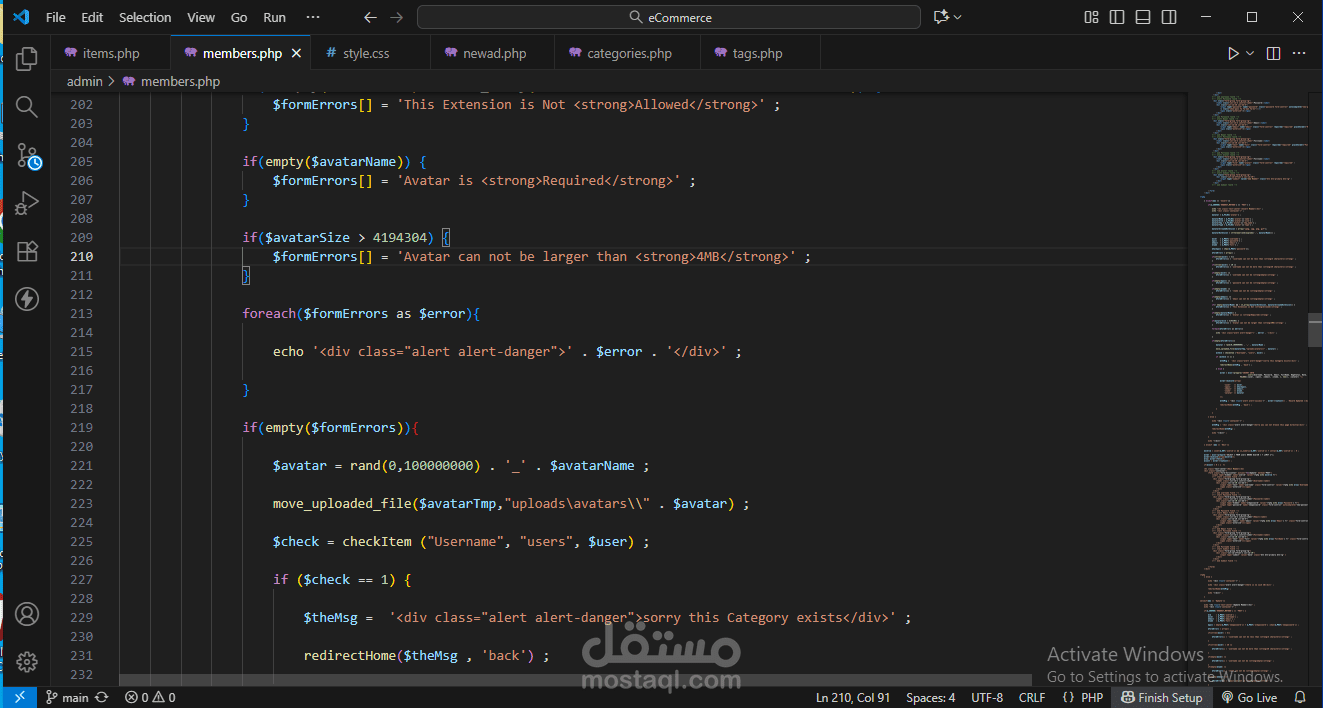The image size is (1323, 708).
Task: Toggle the Primary Side Bar
Action: 1117,17
